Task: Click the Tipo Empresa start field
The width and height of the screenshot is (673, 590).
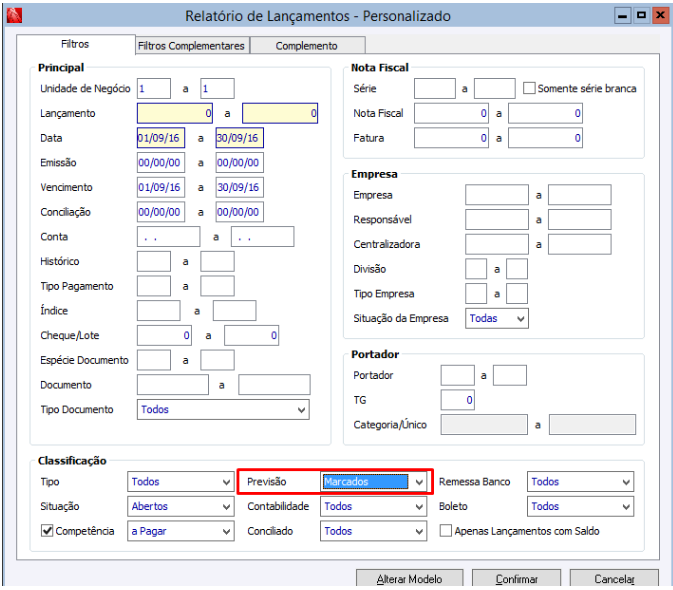Action: [x=476, y=294]
